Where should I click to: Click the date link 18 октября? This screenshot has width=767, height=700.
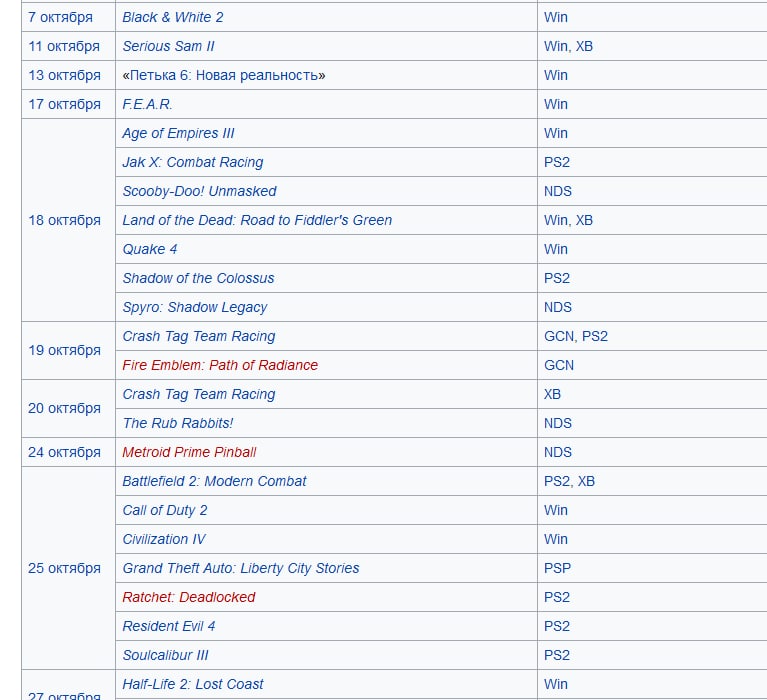tap(64, 220)
